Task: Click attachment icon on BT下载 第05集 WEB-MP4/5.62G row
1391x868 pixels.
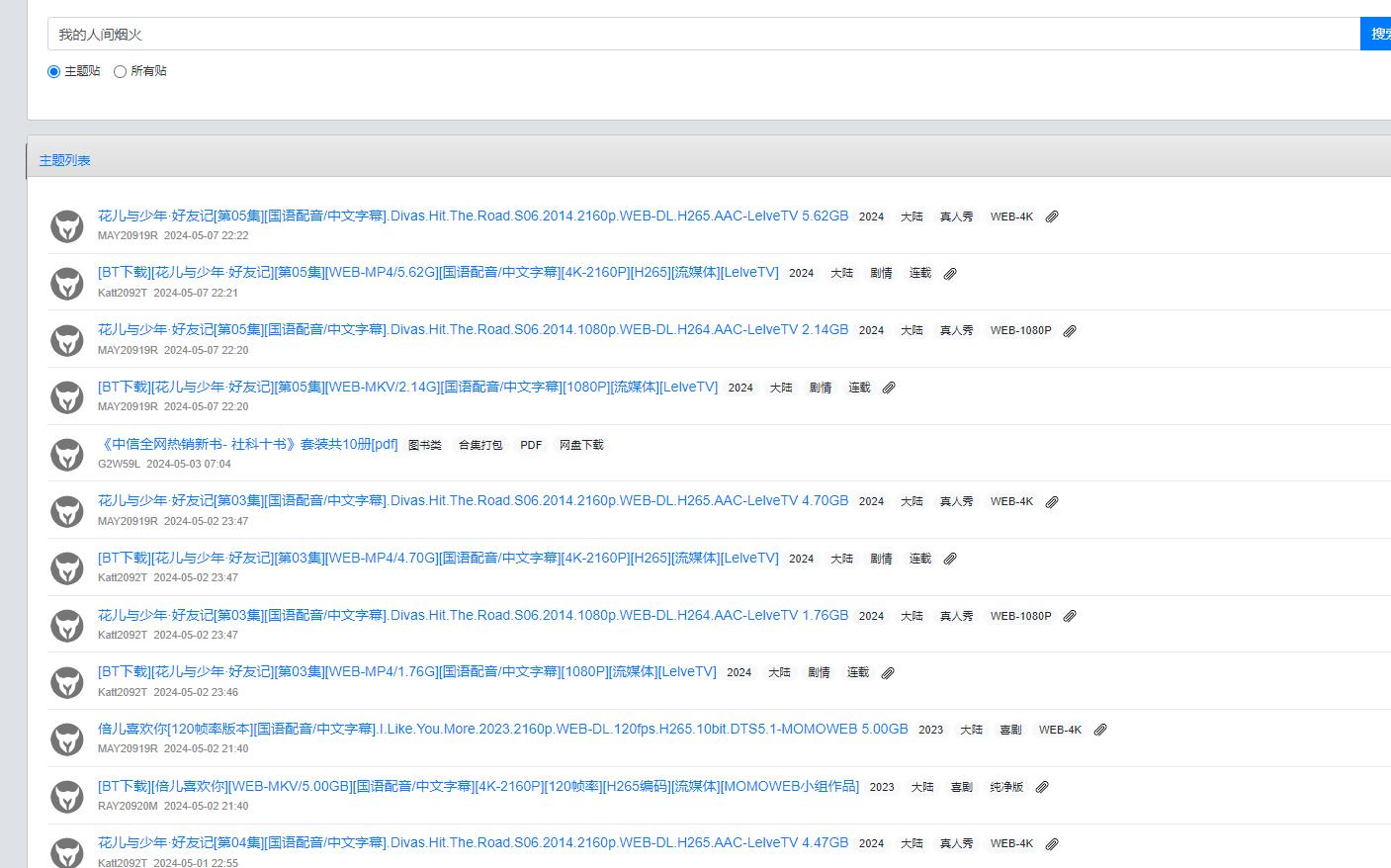Action: 950,274
